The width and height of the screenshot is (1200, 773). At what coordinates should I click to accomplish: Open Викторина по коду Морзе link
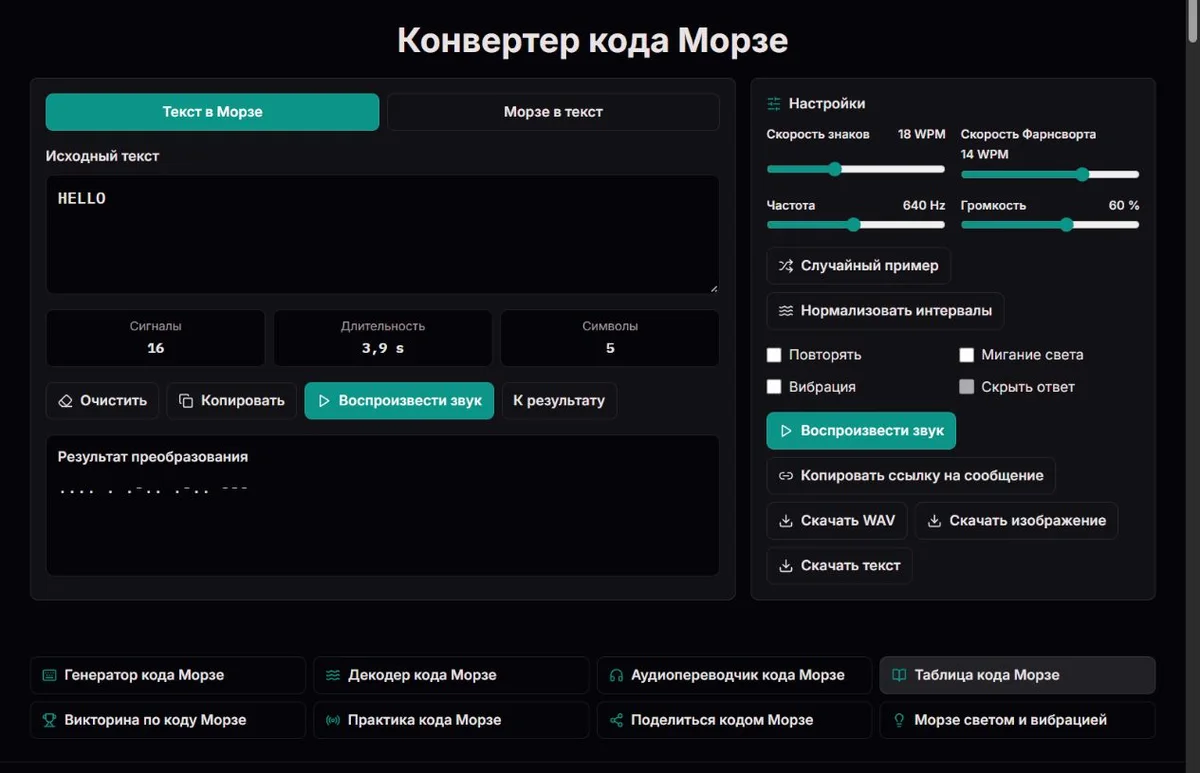(168, 720)
